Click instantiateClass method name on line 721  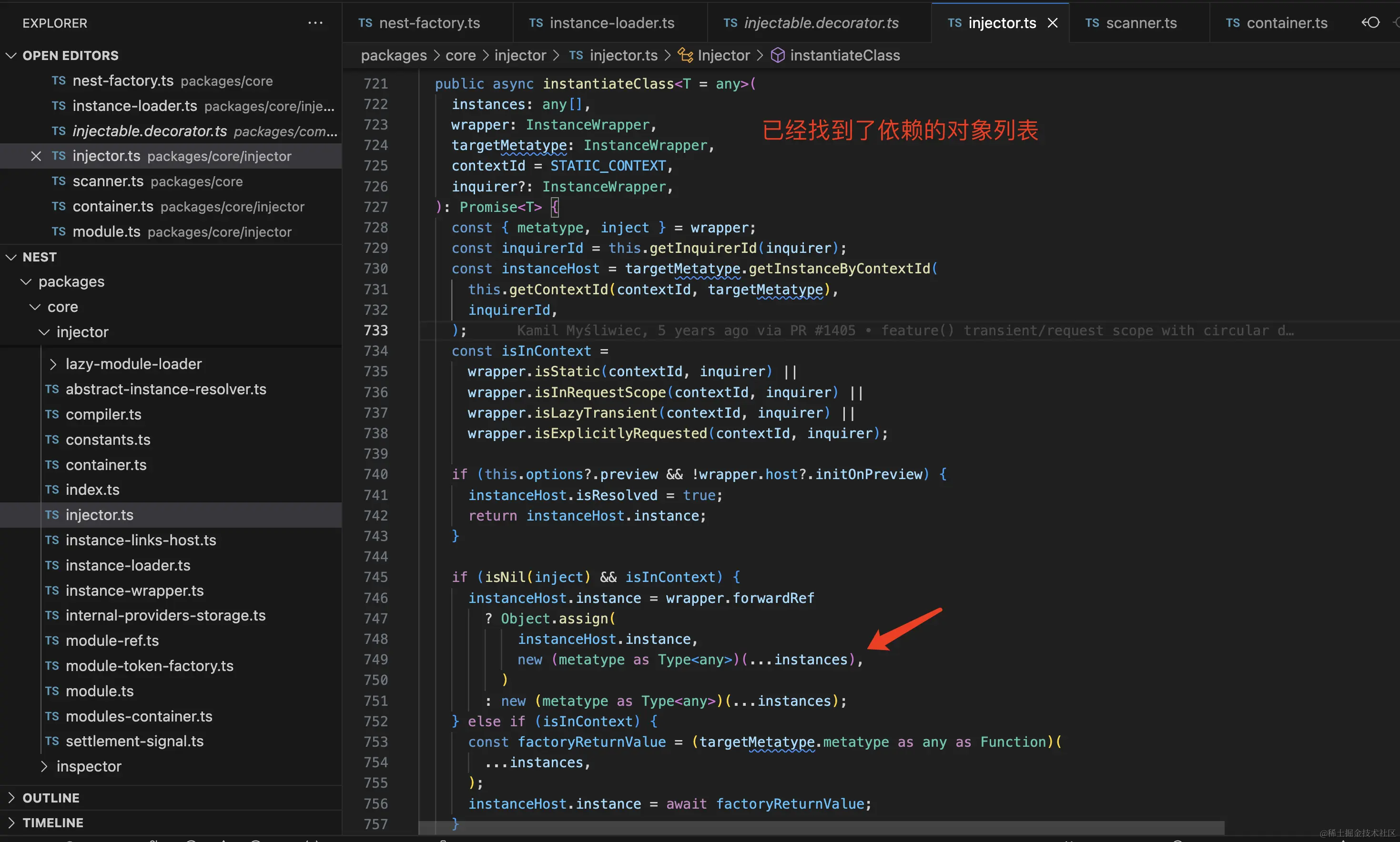coord(609,84)
